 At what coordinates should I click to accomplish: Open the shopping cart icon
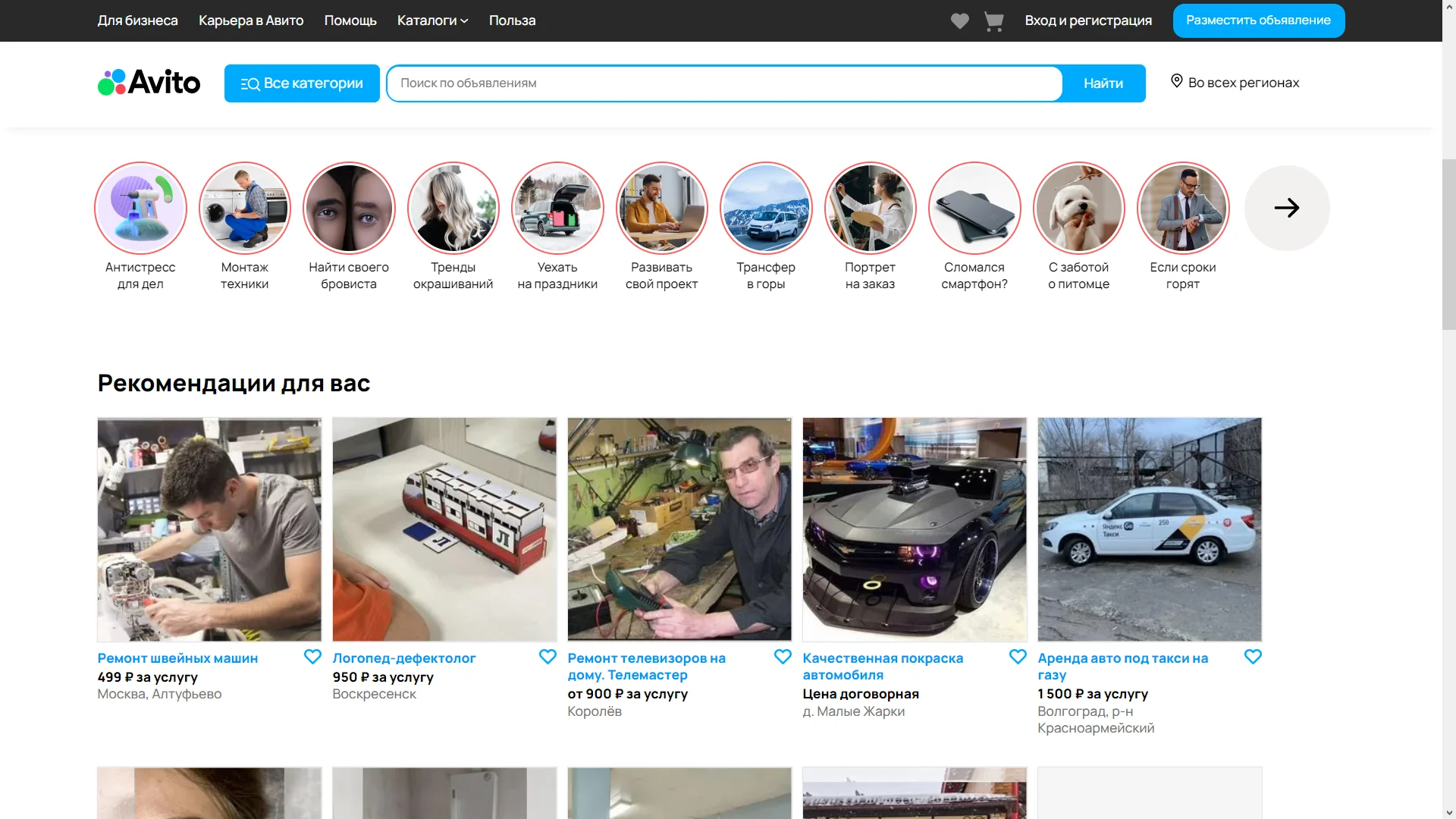click(x=993, y=21)
